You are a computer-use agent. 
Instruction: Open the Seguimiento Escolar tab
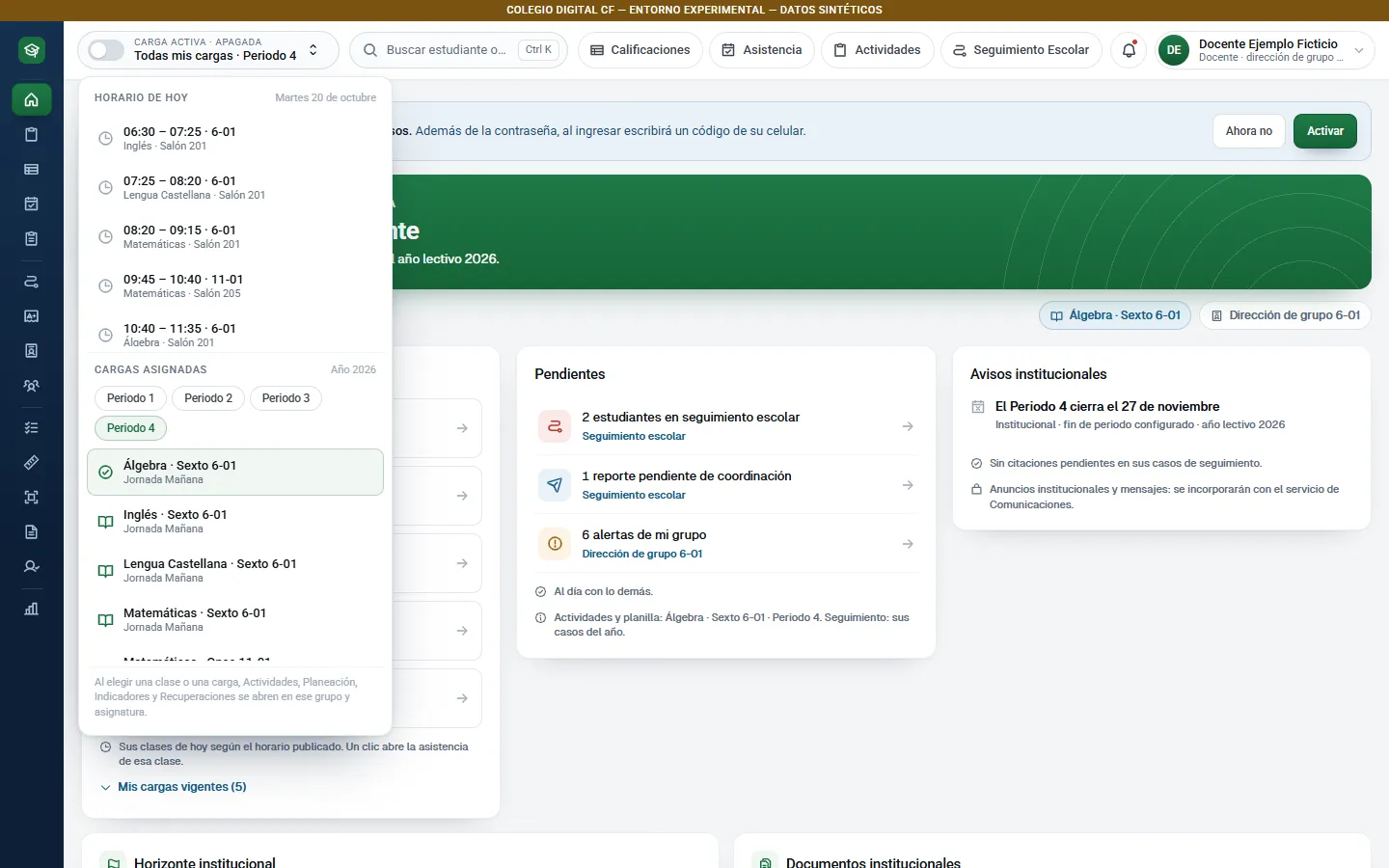(1021, 50)
